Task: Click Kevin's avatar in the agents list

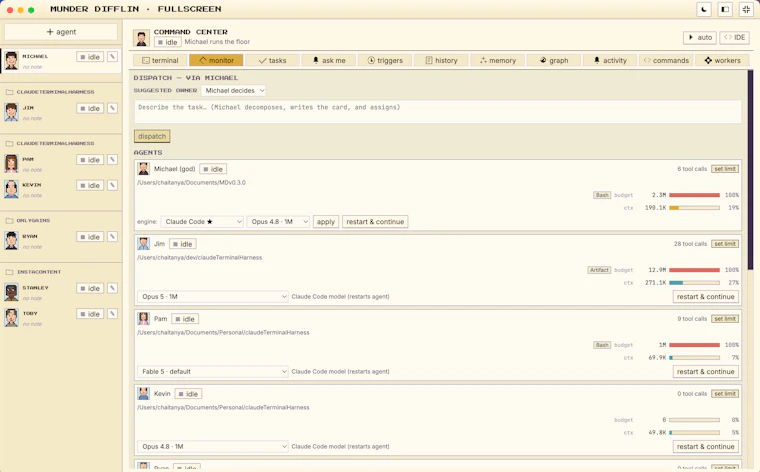Action: click(143, 393)
